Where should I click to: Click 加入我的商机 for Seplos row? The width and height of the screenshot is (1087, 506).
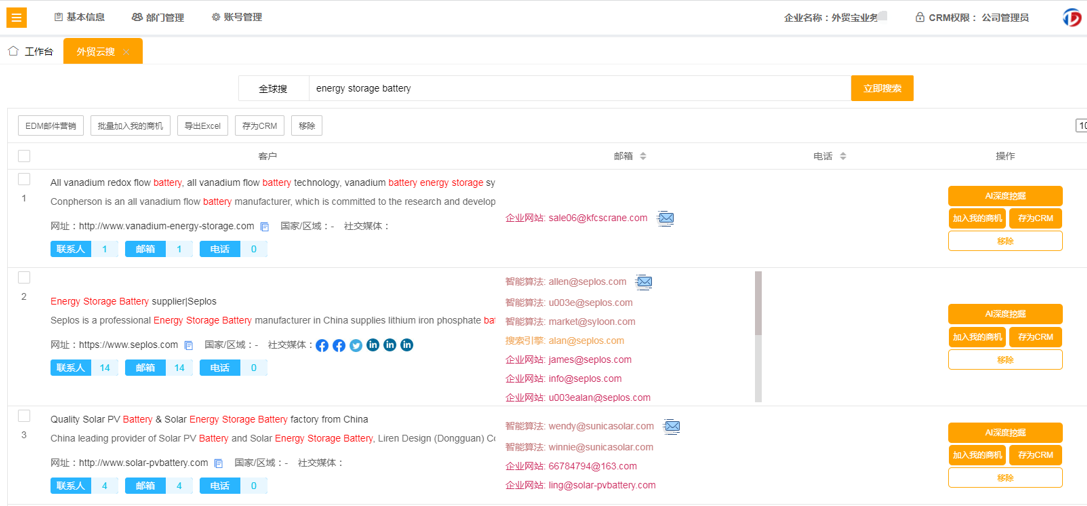(x=977, y=337)
